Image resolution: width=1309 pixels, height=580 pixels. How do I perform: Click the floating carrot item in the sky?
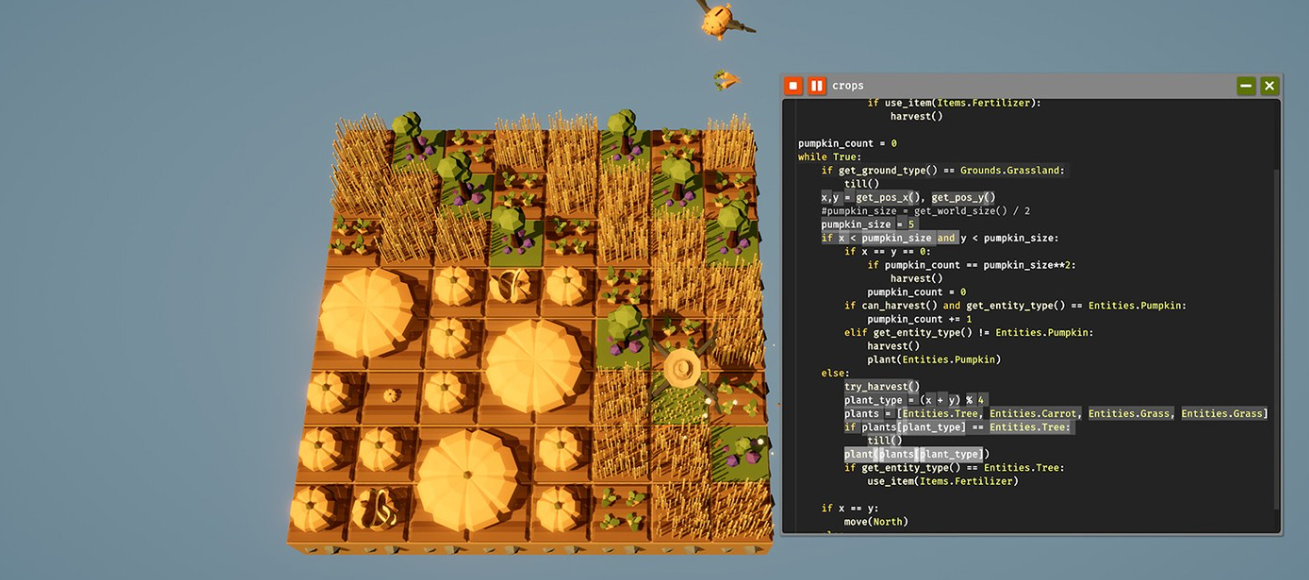(x=726, y=79)
